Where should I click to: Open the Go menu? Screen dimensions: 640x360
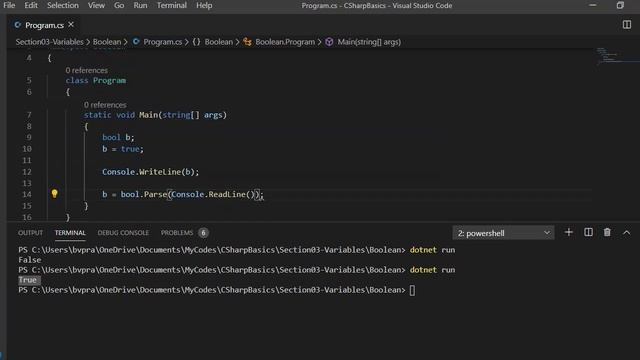119,5
